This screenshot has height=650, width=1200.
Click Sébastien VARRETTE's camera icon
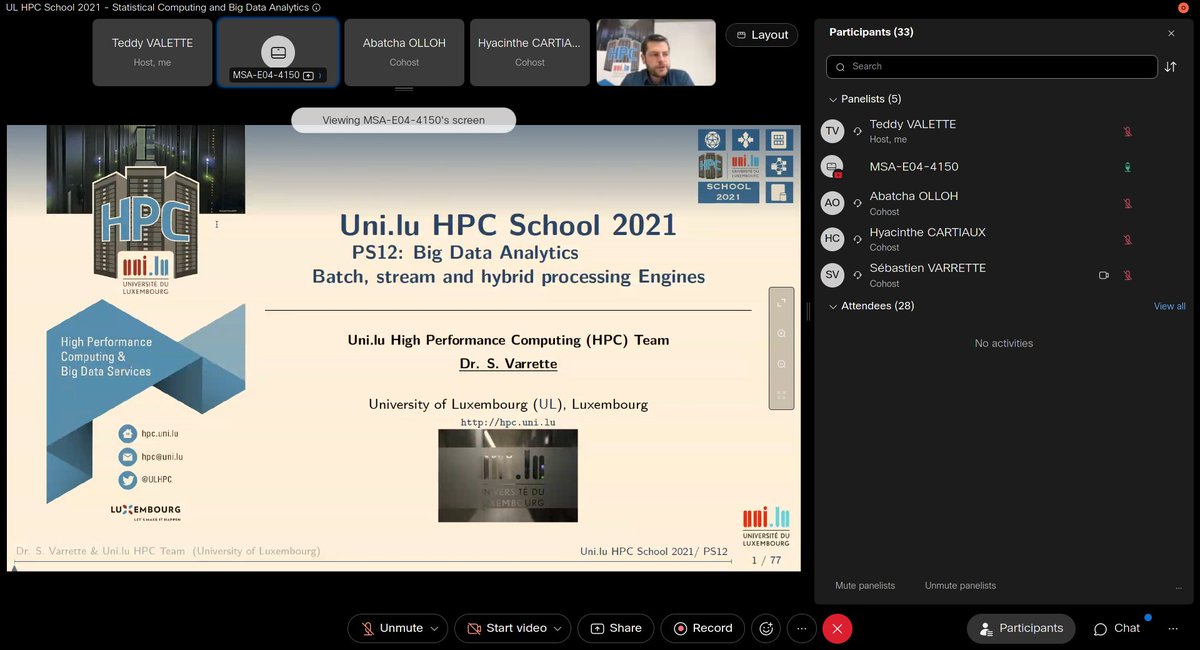[x=1104, y=275]
